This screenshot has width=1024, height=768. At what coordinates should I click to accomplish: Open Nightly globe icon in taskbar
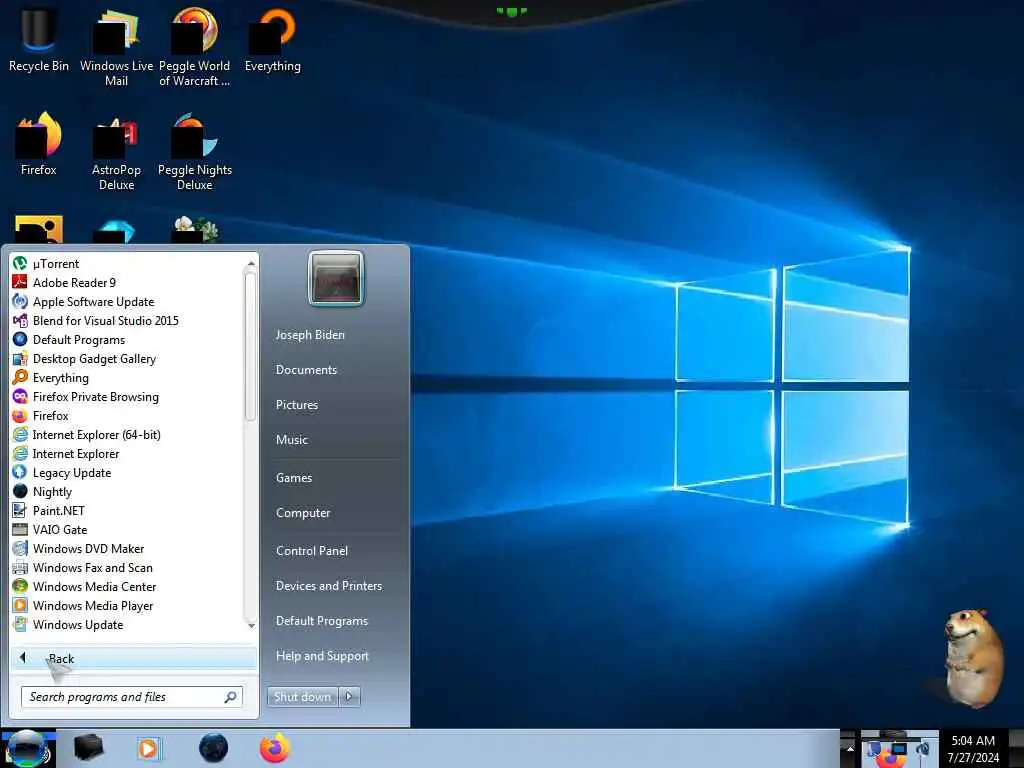(x=214, y=748)
